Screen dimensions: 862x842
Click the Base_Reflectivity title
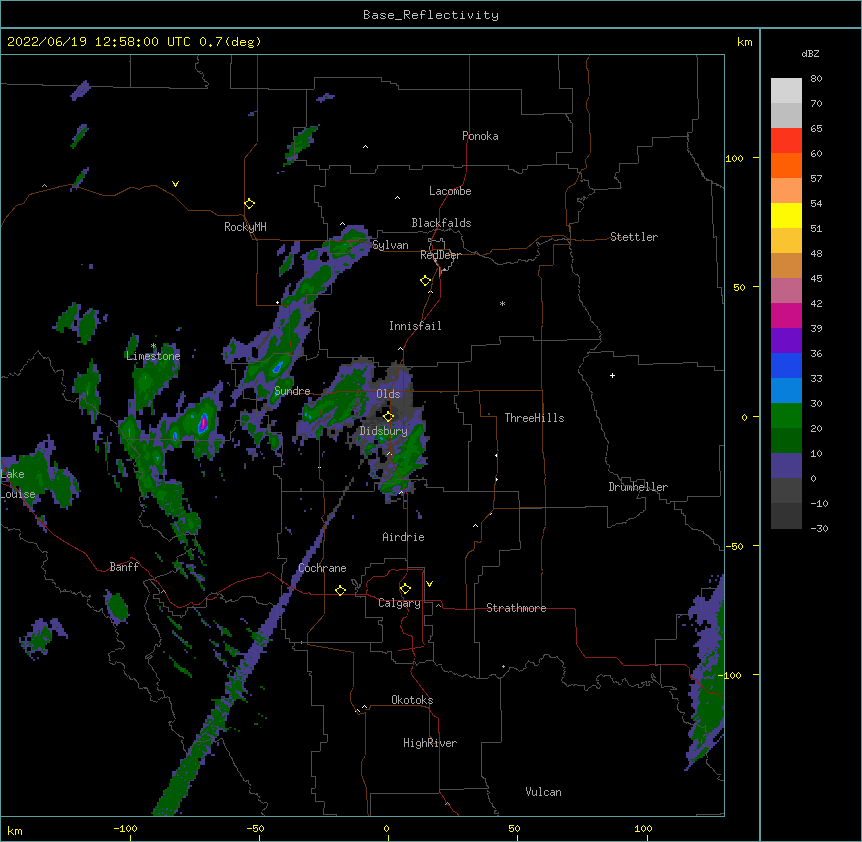[x=431, y=15]
